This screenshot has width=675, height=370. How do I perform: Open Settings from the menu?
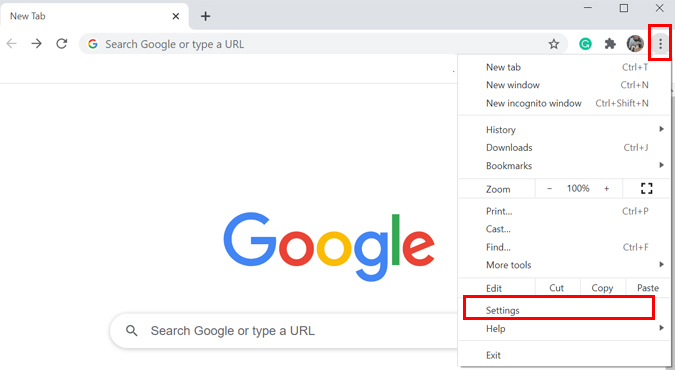point(564,311)
